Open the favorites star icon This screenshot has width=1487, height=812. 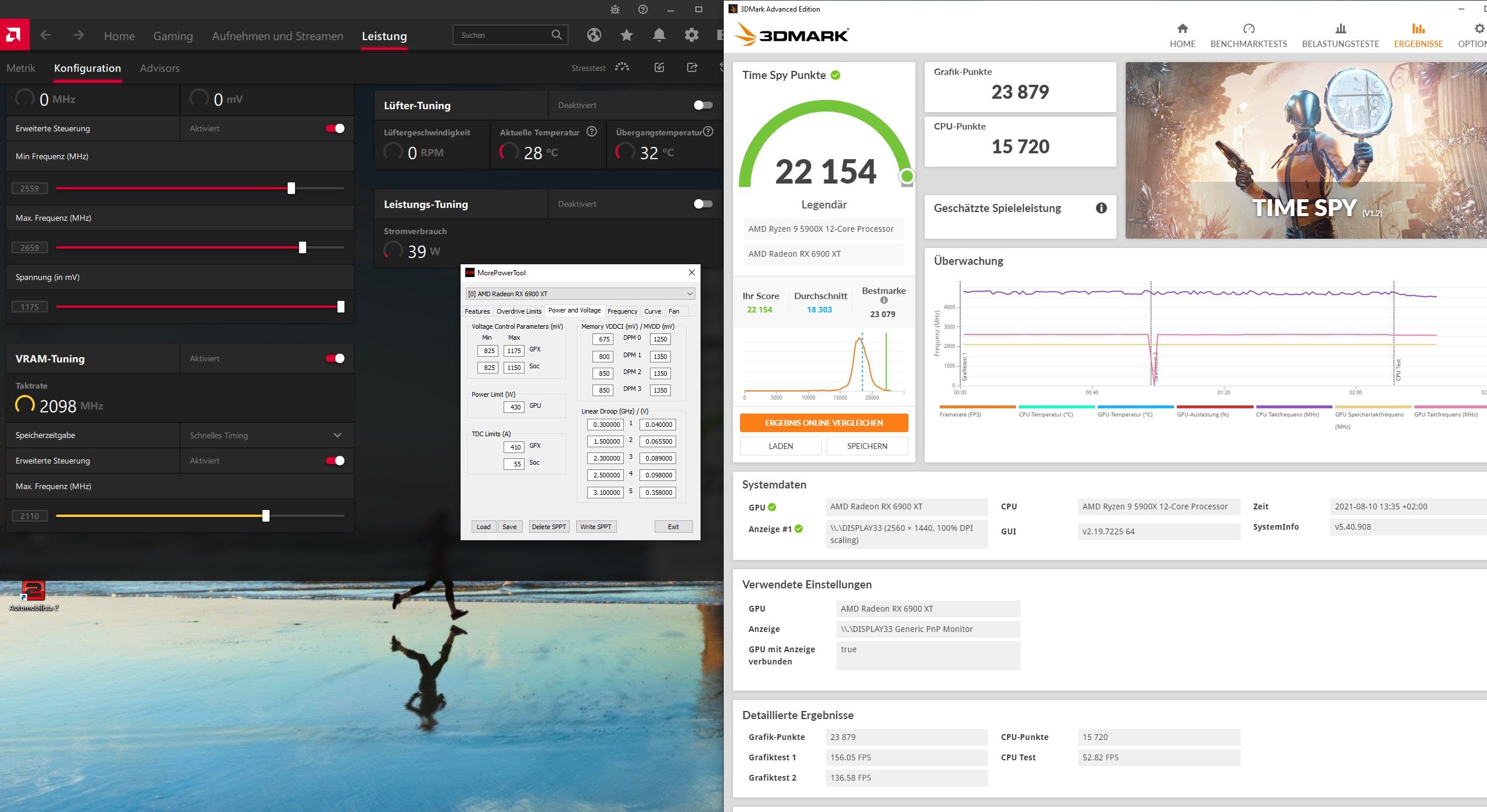[x=626, y=35]
